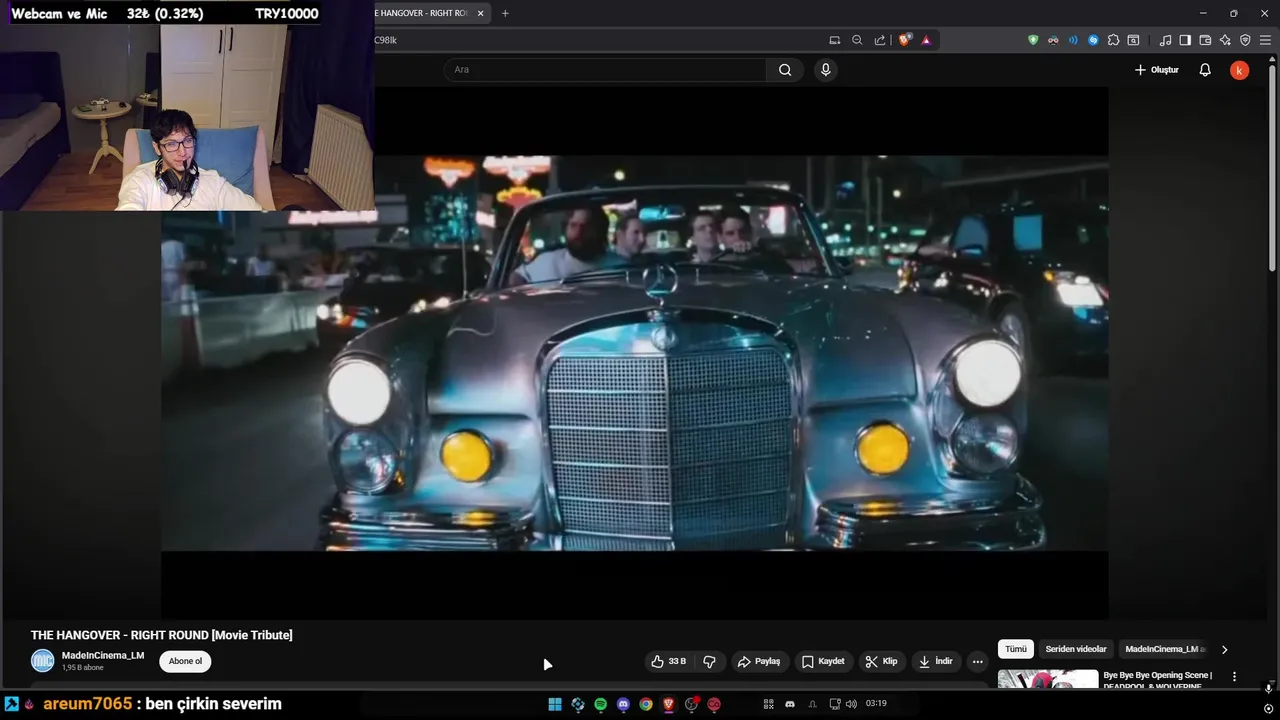Click the blue Shazam extension icon
The width and height of the screenshot is (1280, 720).
(x=1093, y=40)
